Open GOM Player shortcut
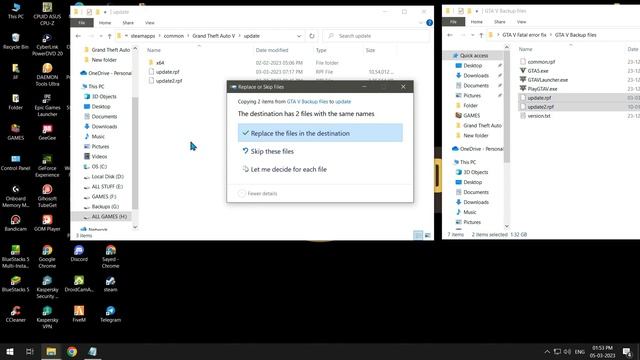The image size is (640, 360). (47, 223)
